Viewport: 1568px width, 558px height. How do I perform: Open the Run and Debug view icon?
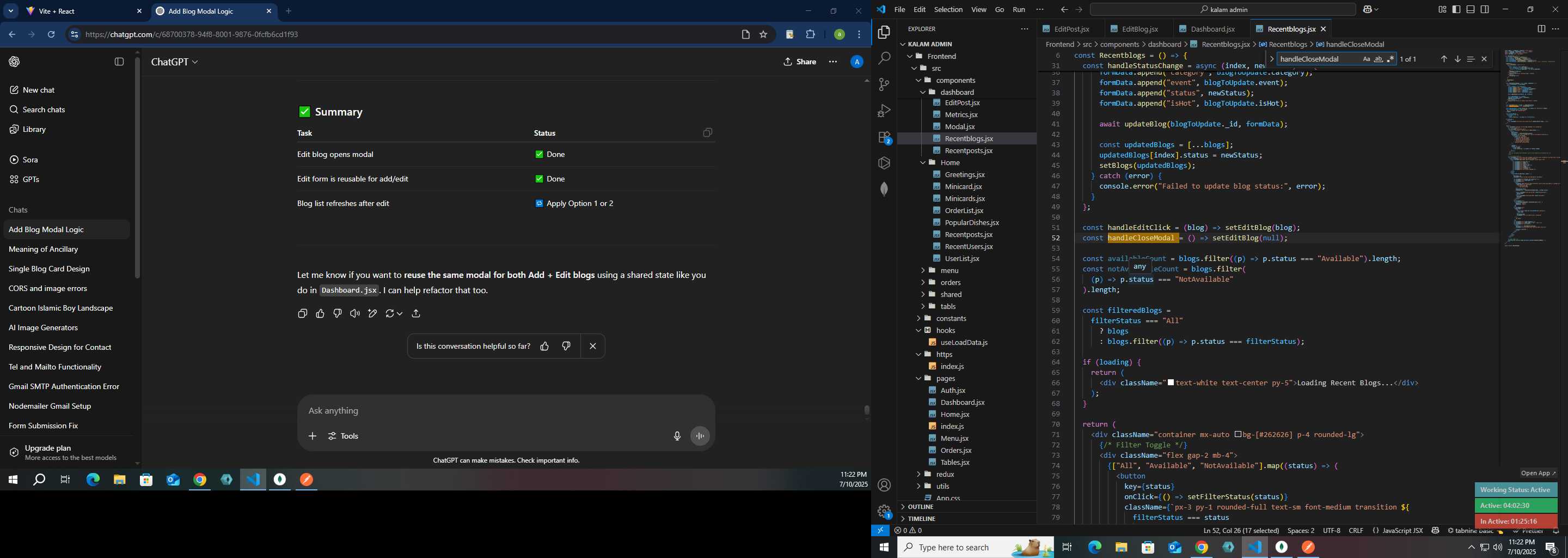pos(884,111)
